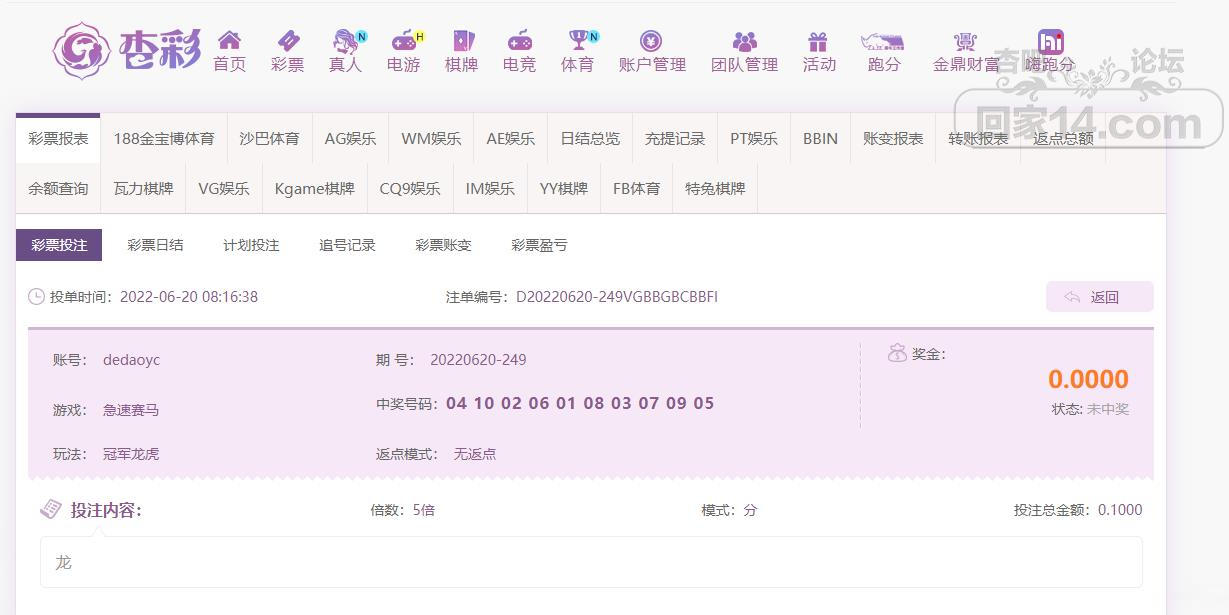Click the money bag icon beside 奖金
This screenshot has width=1229, height=615.
coord(897,353)
